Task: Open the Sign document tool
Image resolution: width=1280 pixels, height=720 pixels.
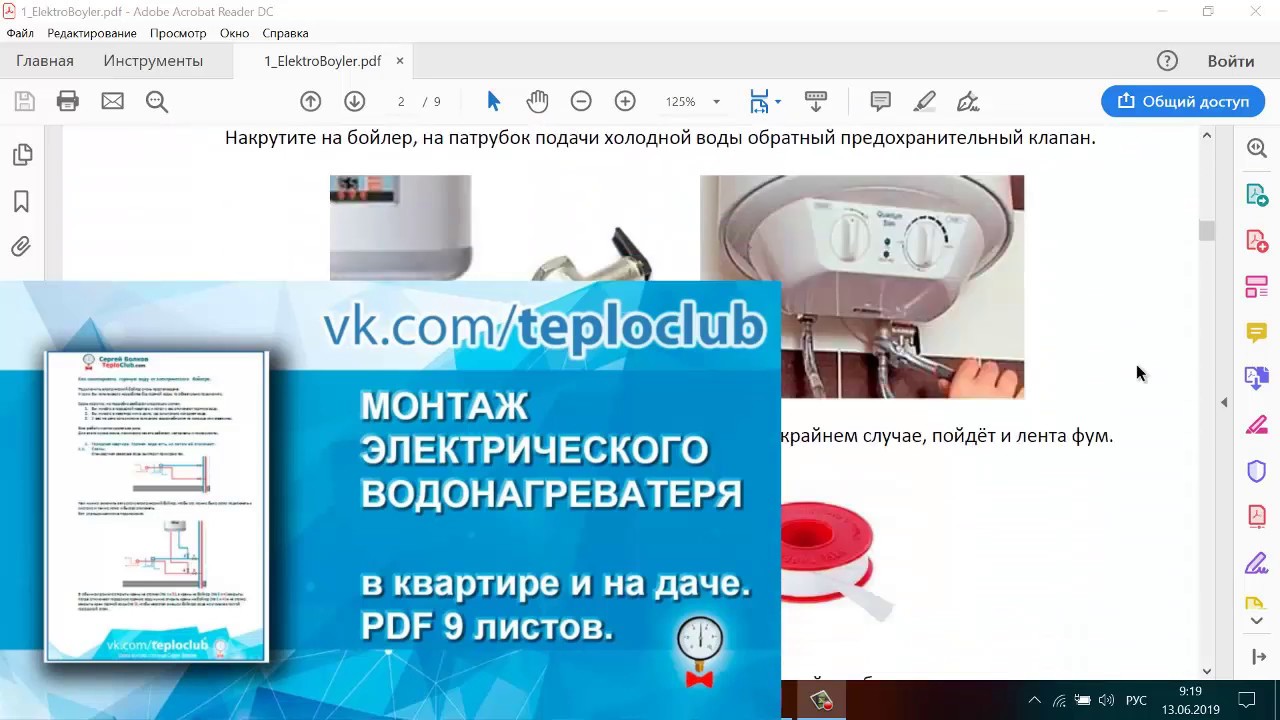Action: pyautogui.click(x=968, y=101)
